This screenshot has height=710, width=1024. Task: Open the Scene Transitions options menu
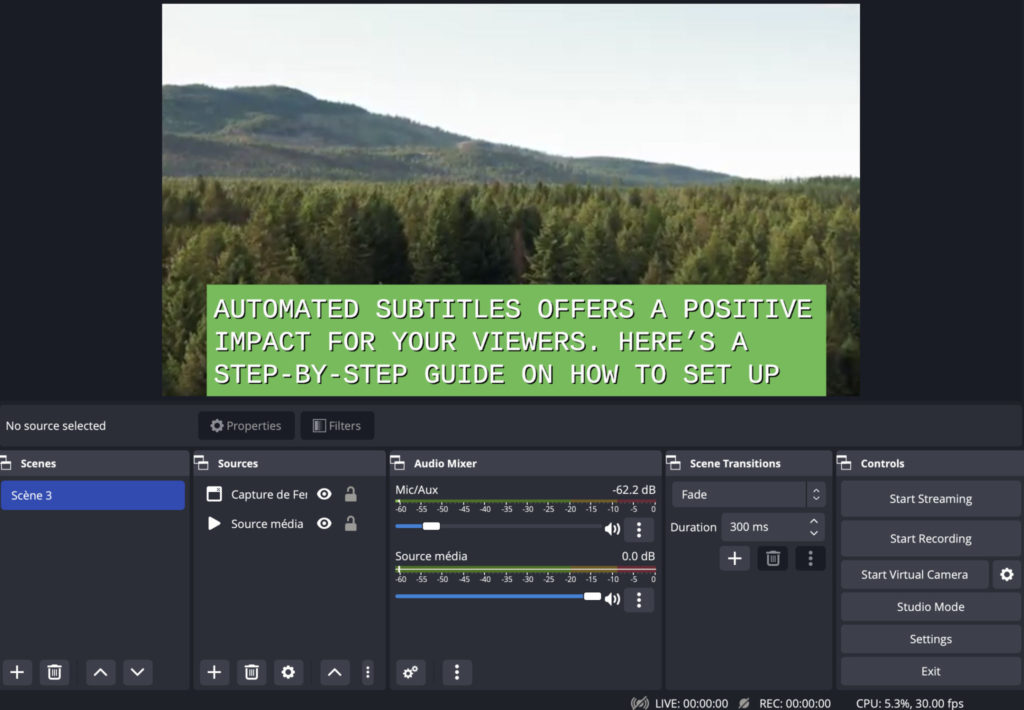810,558
